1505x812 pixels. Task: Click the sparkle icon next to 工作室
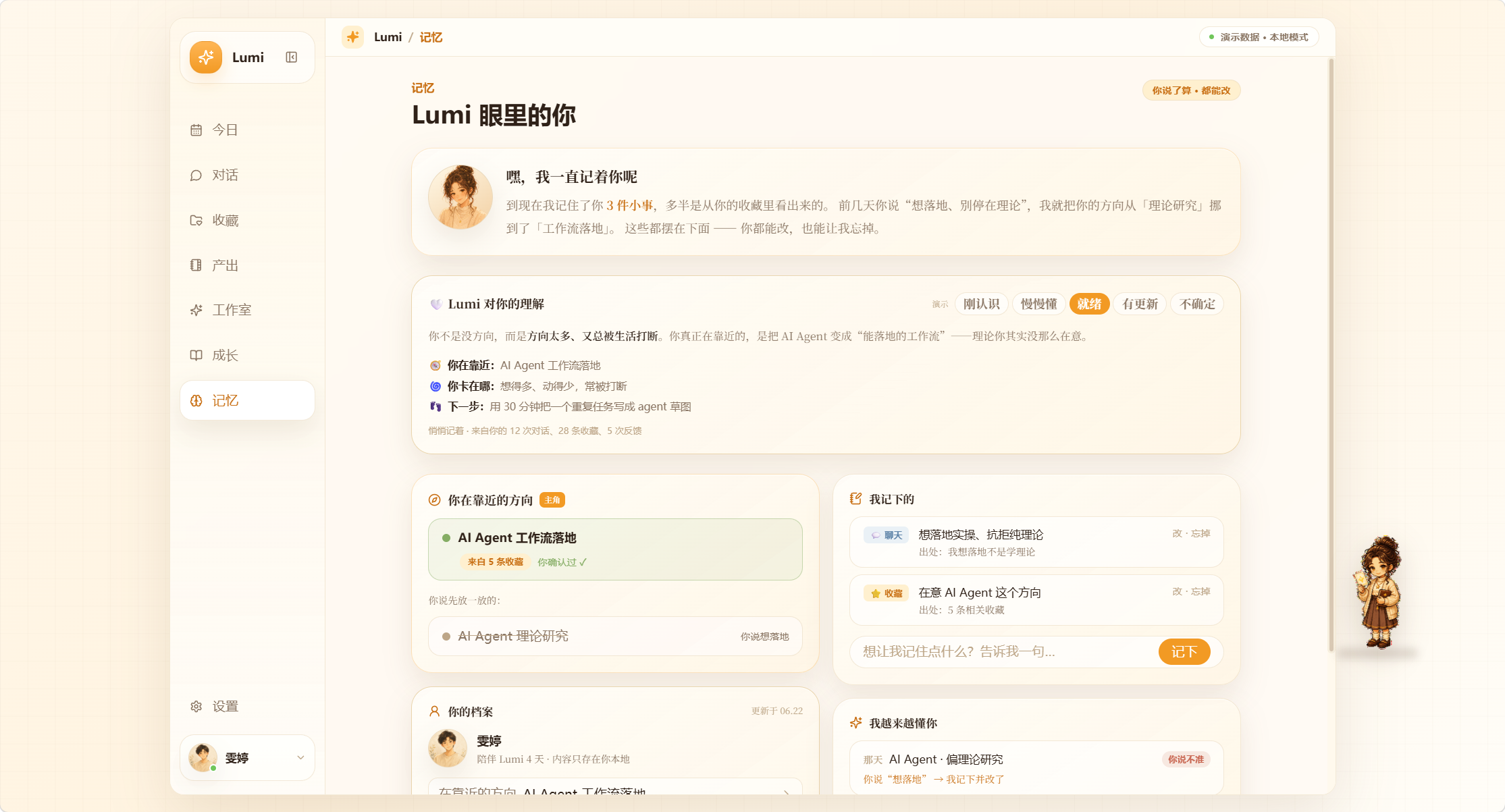[196, 310]
